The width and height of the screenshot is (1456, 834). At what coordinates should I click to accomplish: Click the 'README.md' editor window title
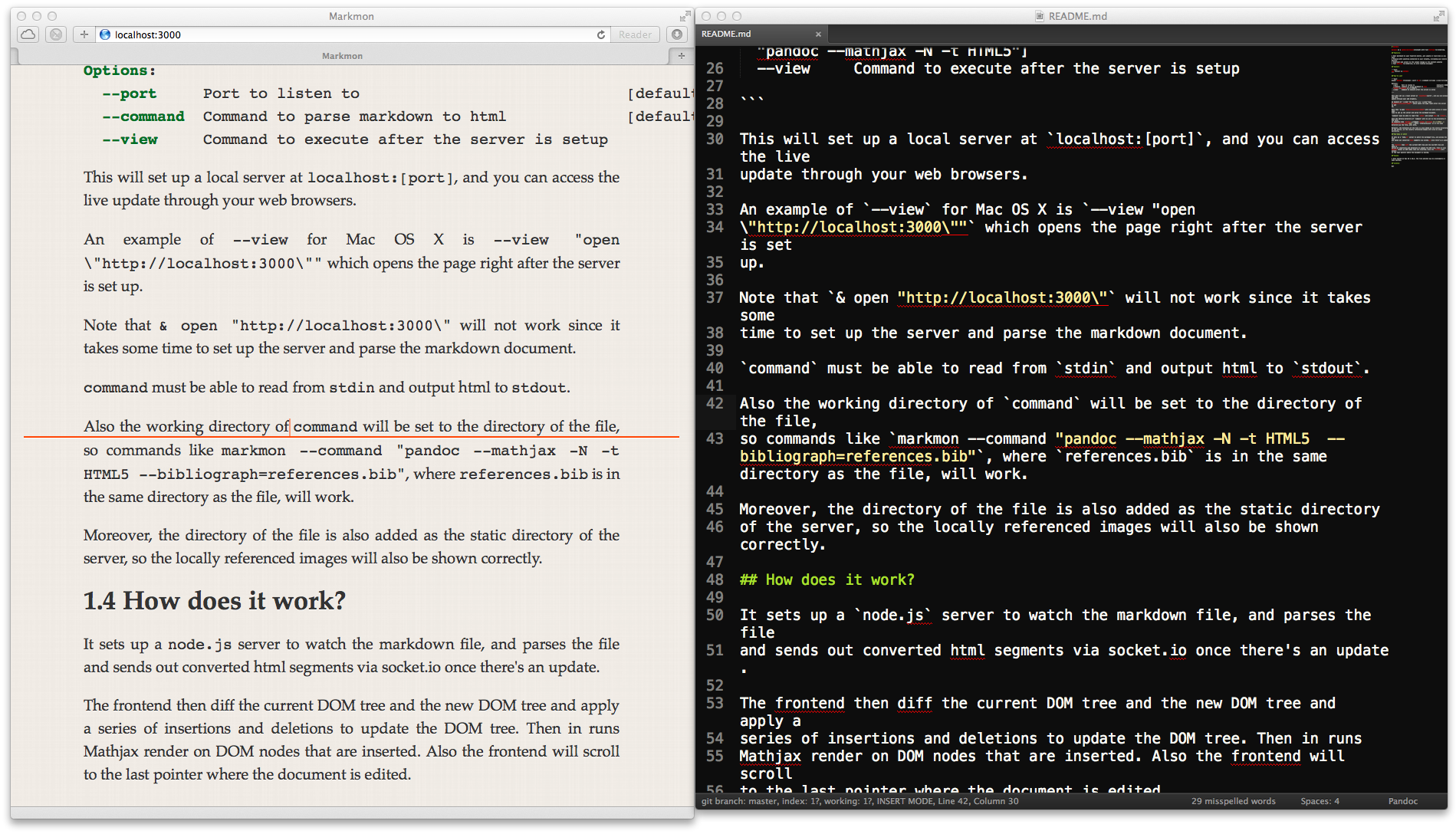point(1077,16)
